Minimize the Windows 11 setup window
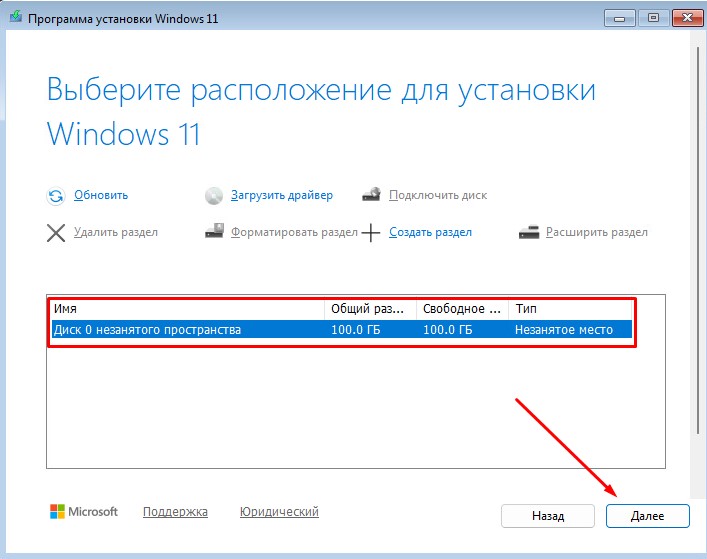The width and height of the screenshot is (707, 559). coord(620,18)
